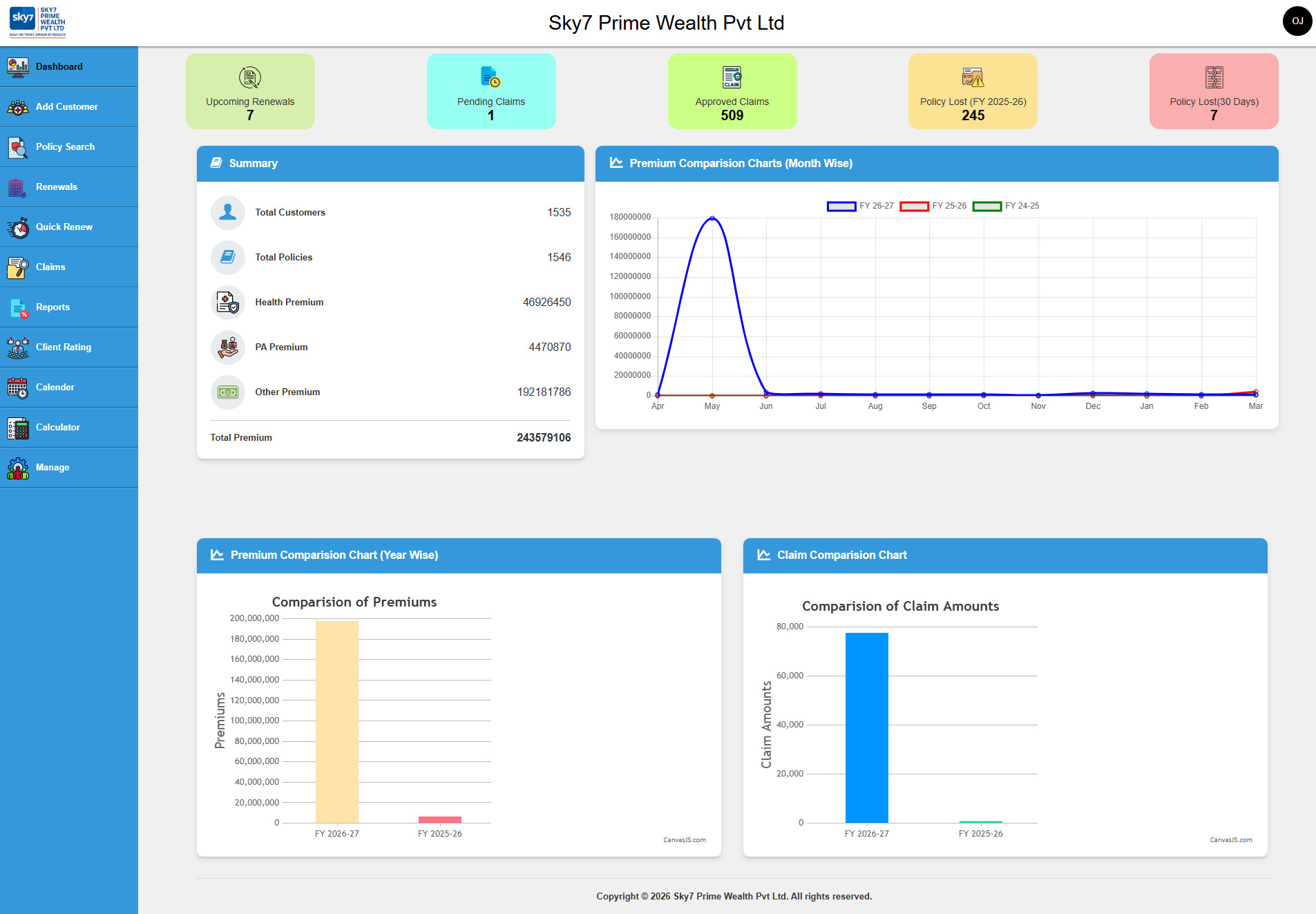The width and height of the screenshot is (1316, 914).
Task: Click the Manage gears icon
Action: point(17,467)
